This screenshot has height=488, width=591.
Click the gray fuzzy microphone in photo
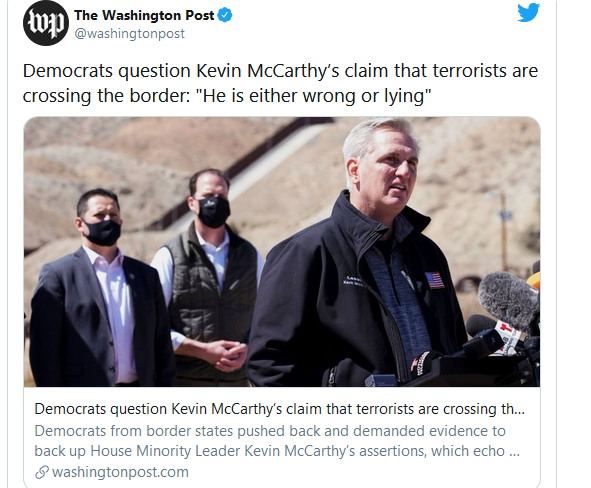tap(509, 301)
